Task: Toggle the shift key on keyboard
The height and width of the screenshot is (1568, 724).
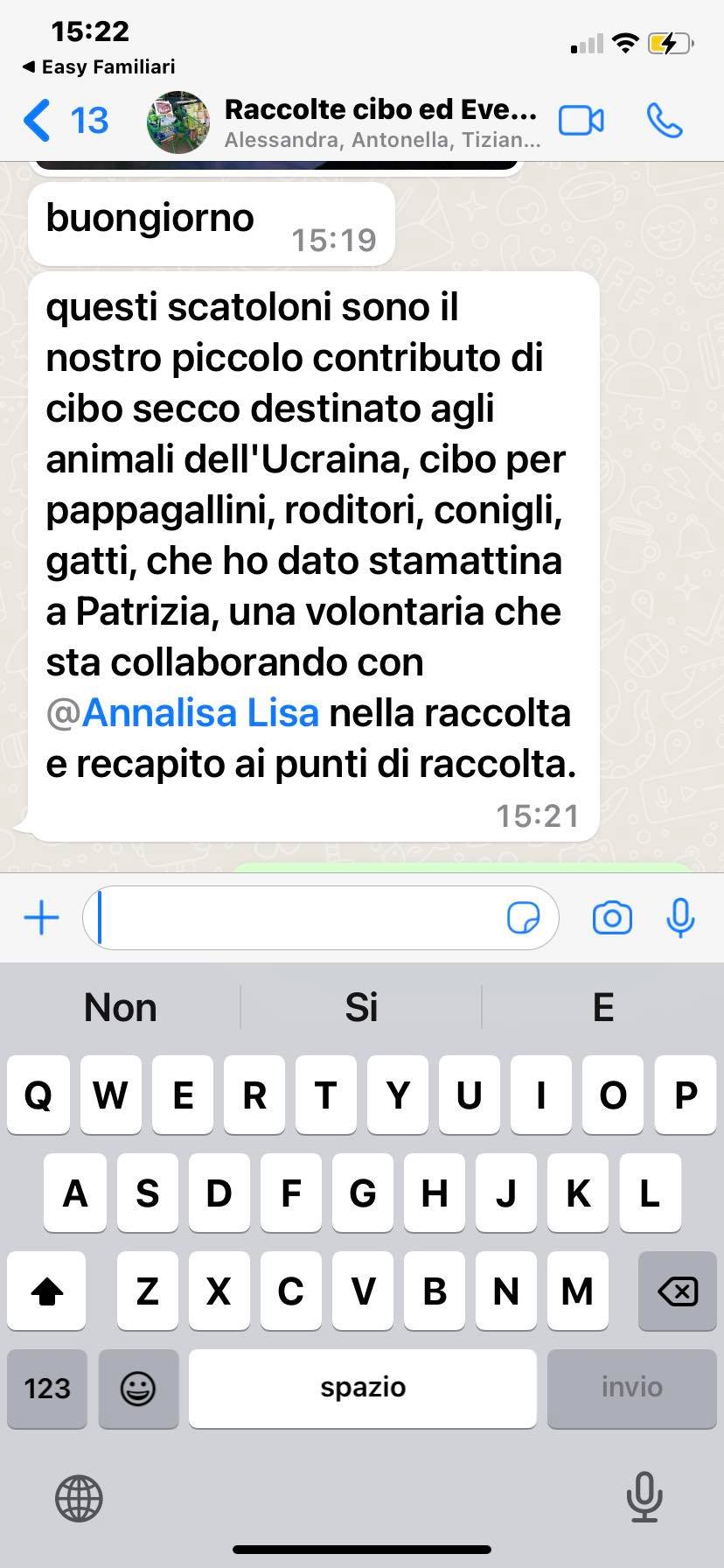Action: pyautogui.click(x=46, y=1291)
